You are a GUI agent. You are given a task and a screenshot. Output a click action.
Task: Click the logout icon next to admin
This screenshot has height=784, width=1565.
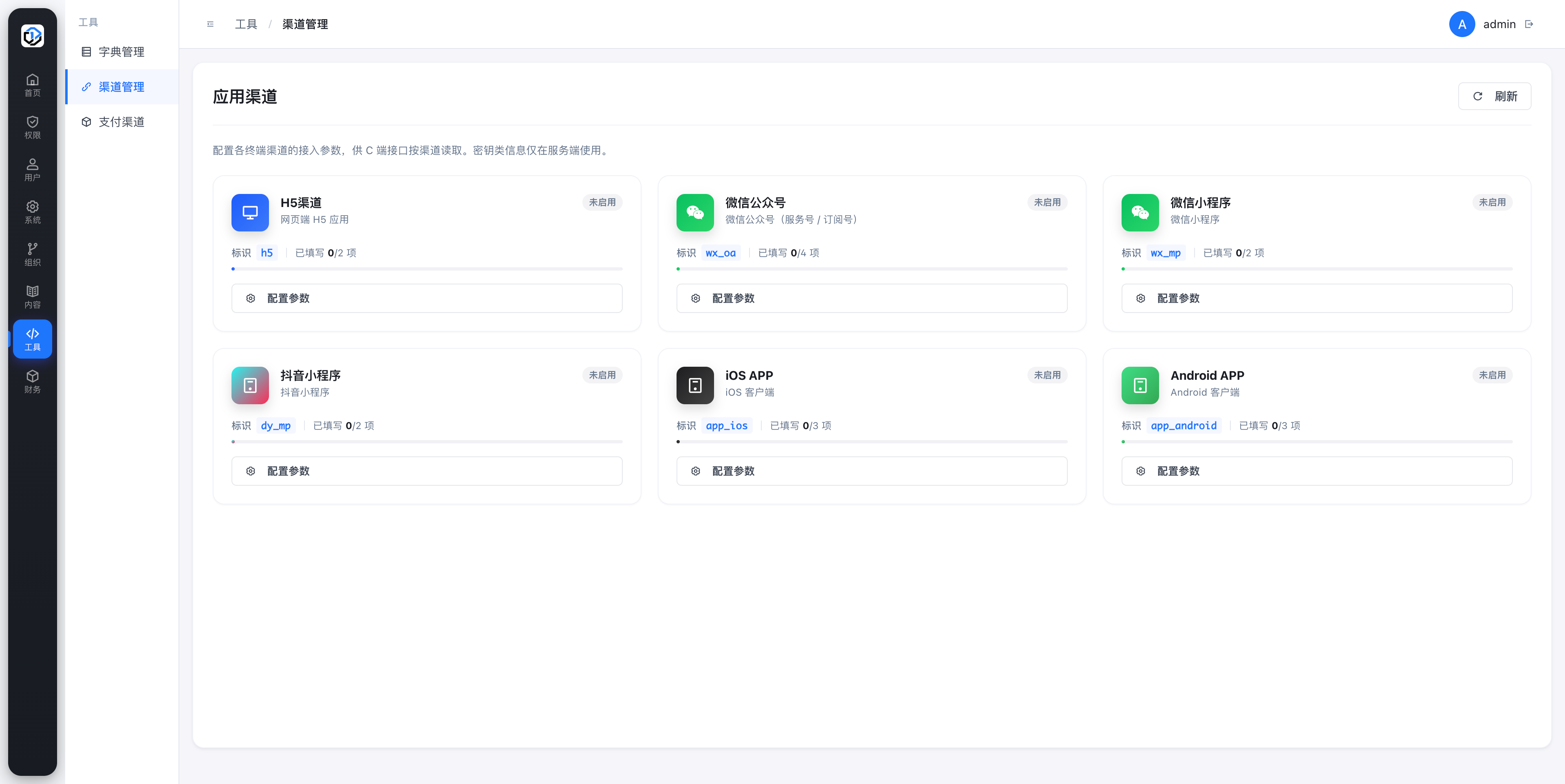click(x=1529, y=24)
